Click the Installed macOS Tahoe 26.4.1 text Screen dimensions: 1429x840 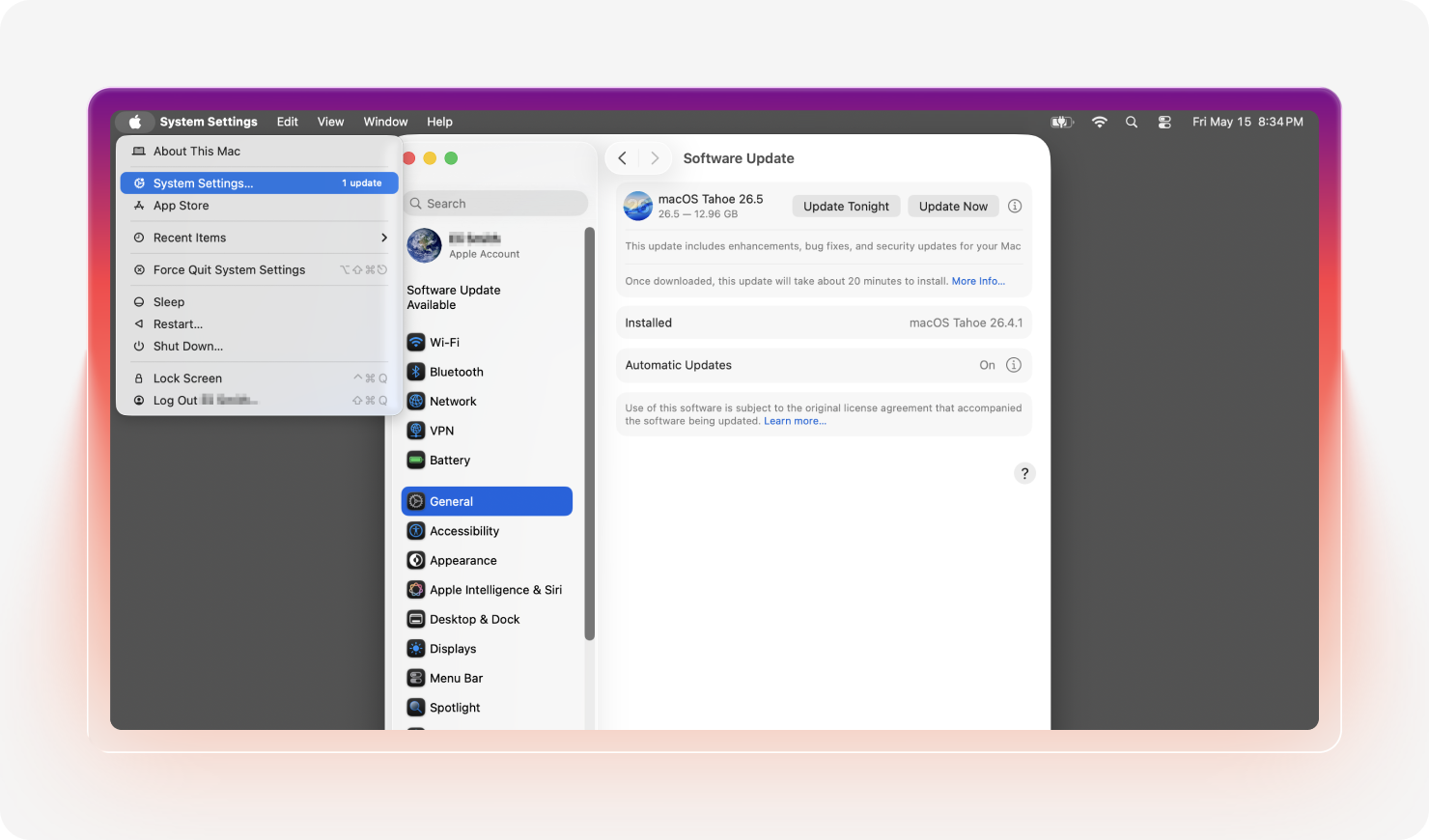pos(966,322)
